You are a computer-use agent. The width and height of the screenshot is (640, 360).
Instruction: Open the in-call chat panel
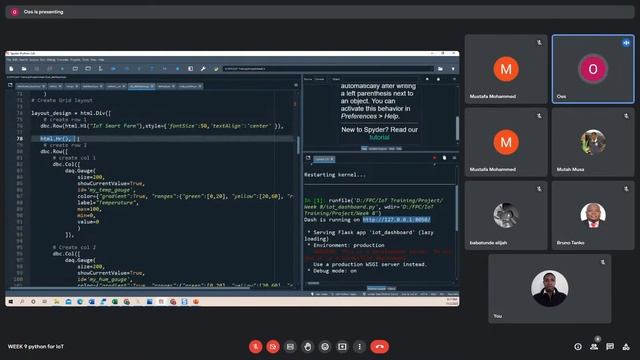click(610, 347)
